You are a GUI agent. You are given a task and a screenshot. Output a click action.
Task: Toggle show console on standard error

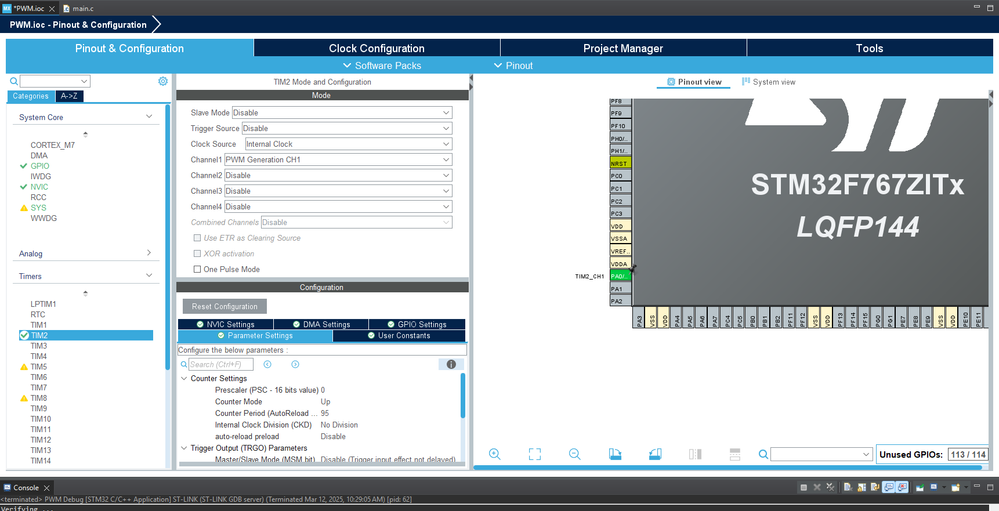click(x=902, y=487)
